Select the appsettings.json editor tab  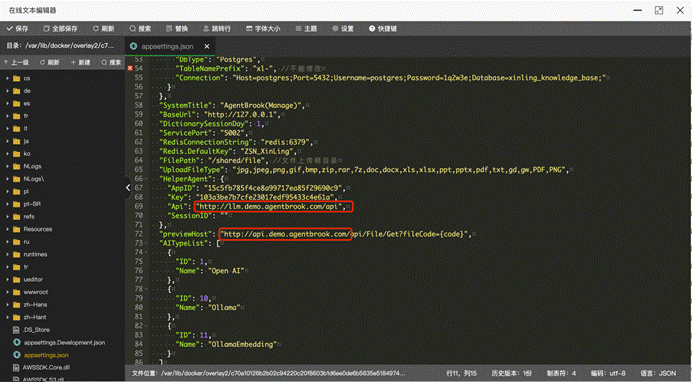click(x=167, y=46)
